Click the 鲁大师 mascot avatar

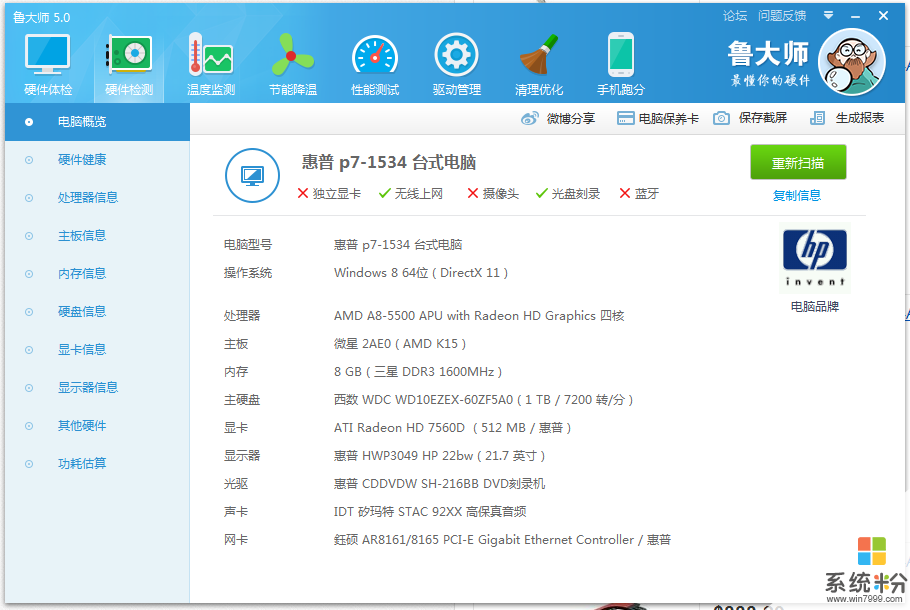[851, 62]
